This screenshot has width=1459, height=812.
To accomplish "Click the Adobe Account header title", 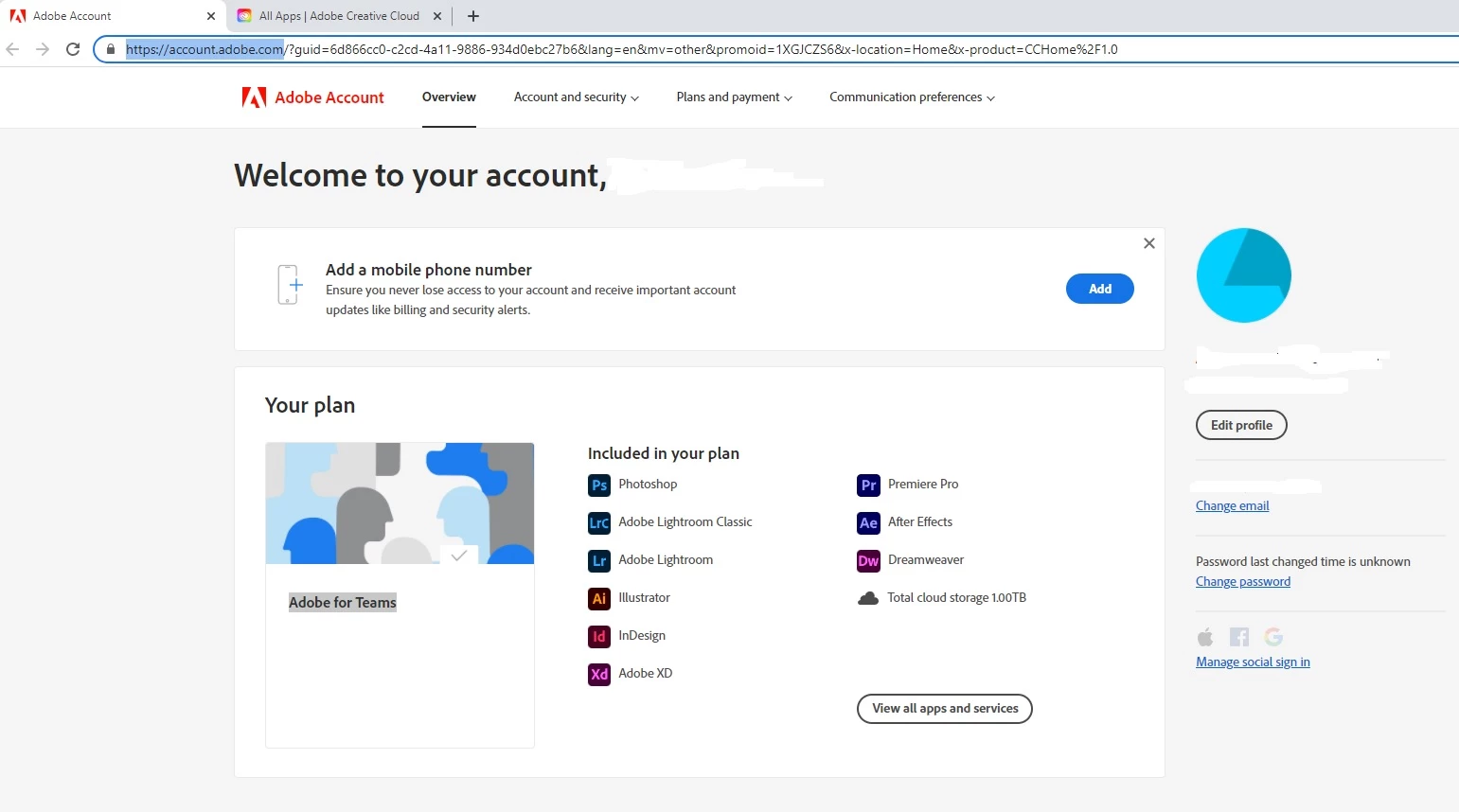I will (329, 97).
